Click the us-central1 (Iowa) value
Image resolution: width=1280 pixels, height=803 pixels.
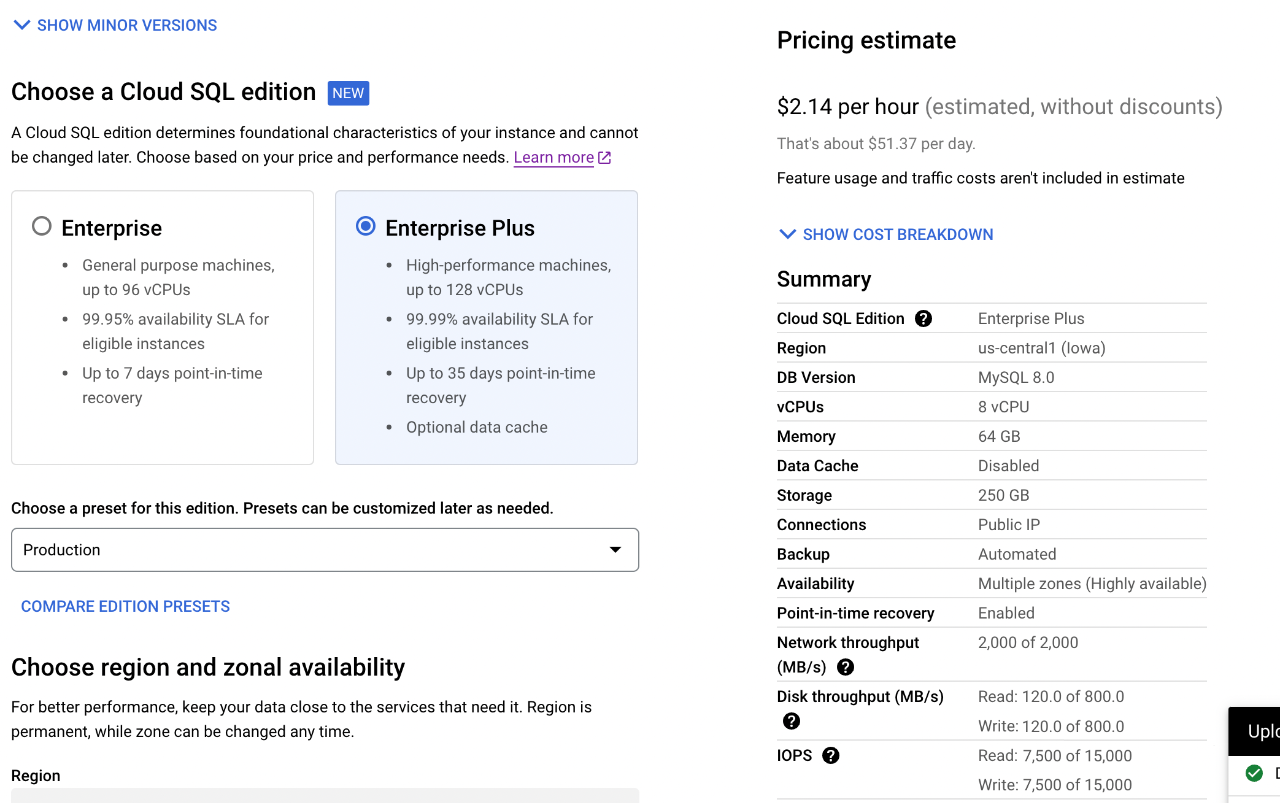click(x=1042, y=348)
